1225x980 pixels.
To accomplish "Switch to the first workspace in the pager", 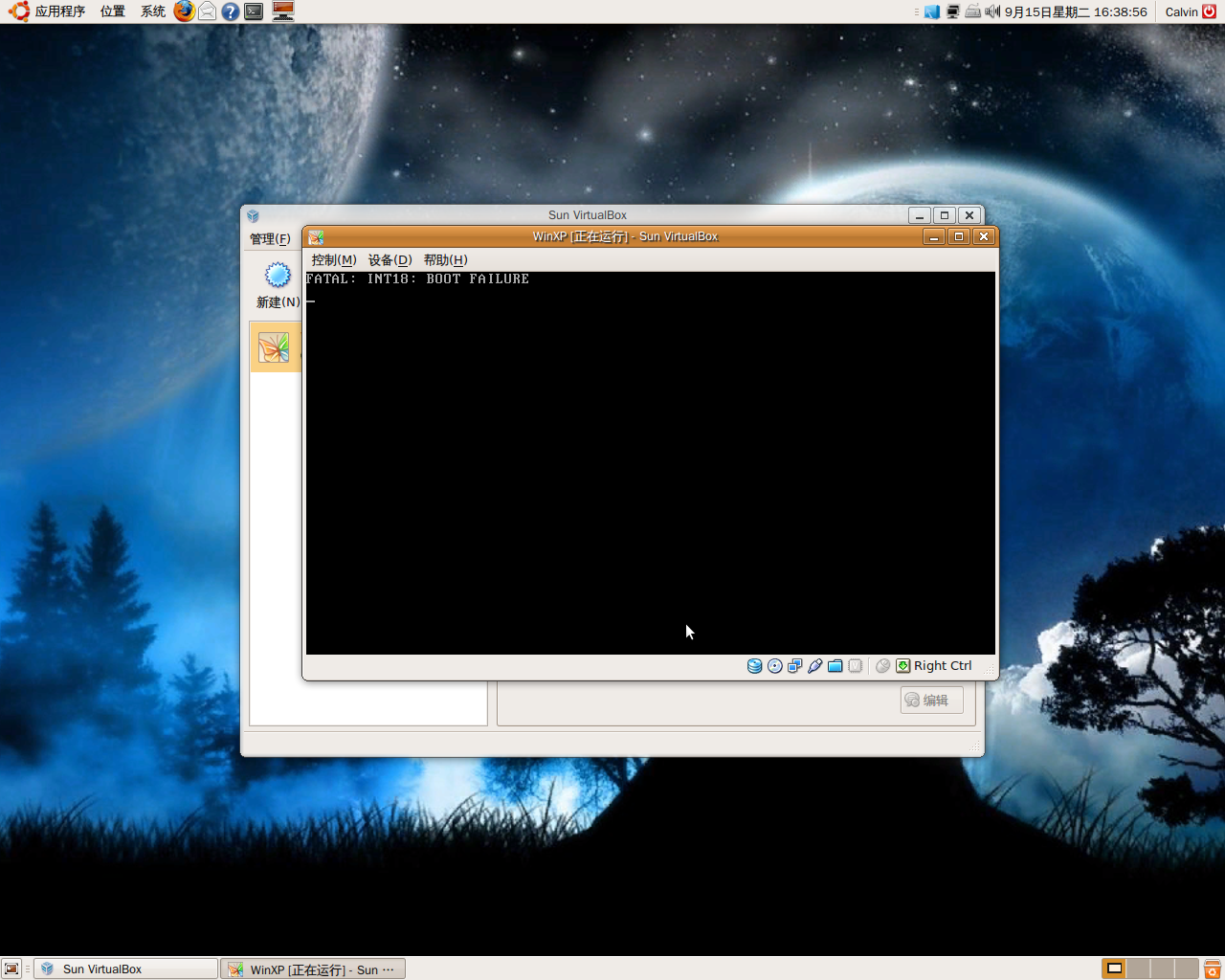I will (x=1114, y=969).
